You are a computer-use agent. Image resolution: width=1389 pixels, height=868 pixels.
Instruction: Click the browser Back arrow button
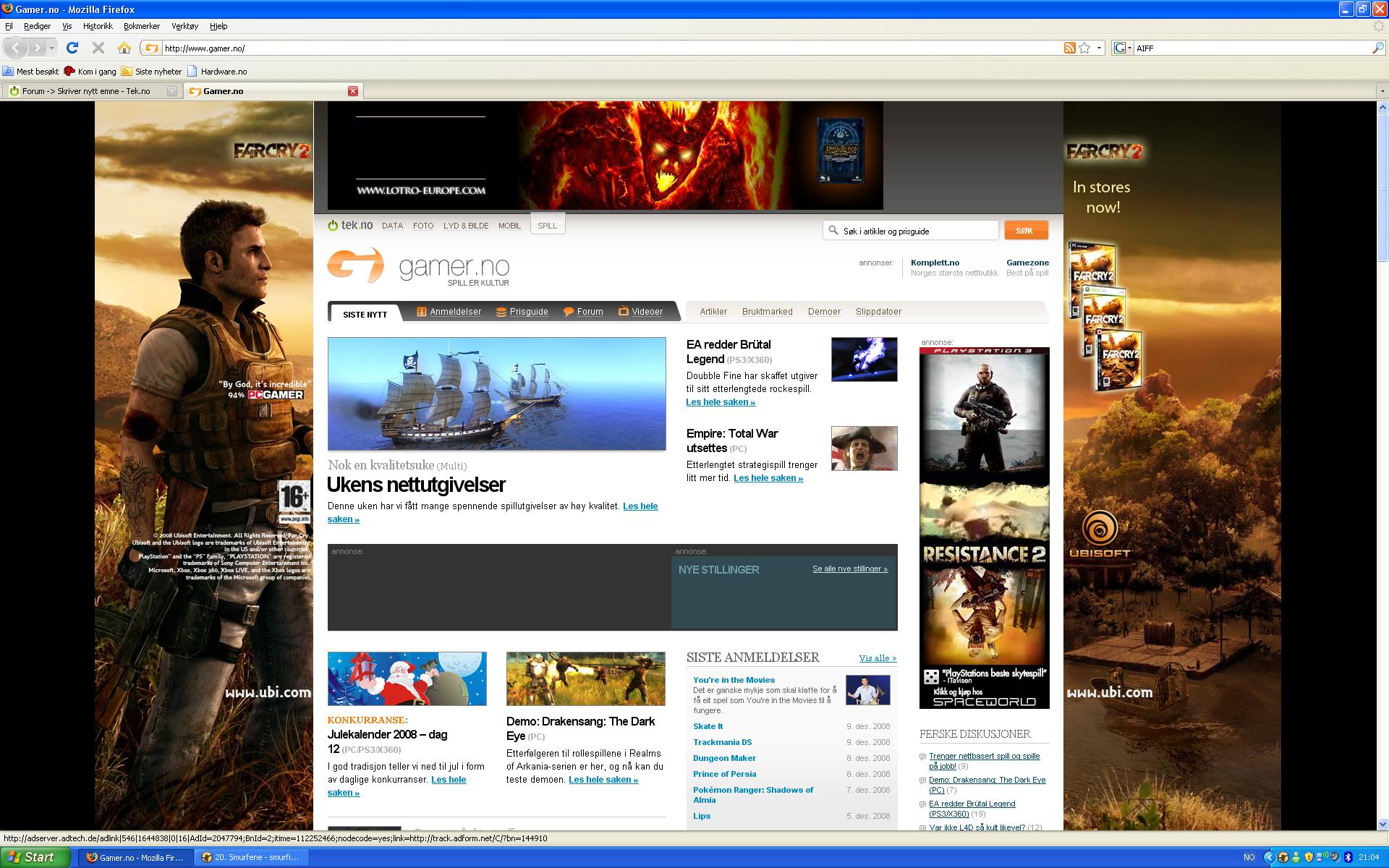click(17, 48)
